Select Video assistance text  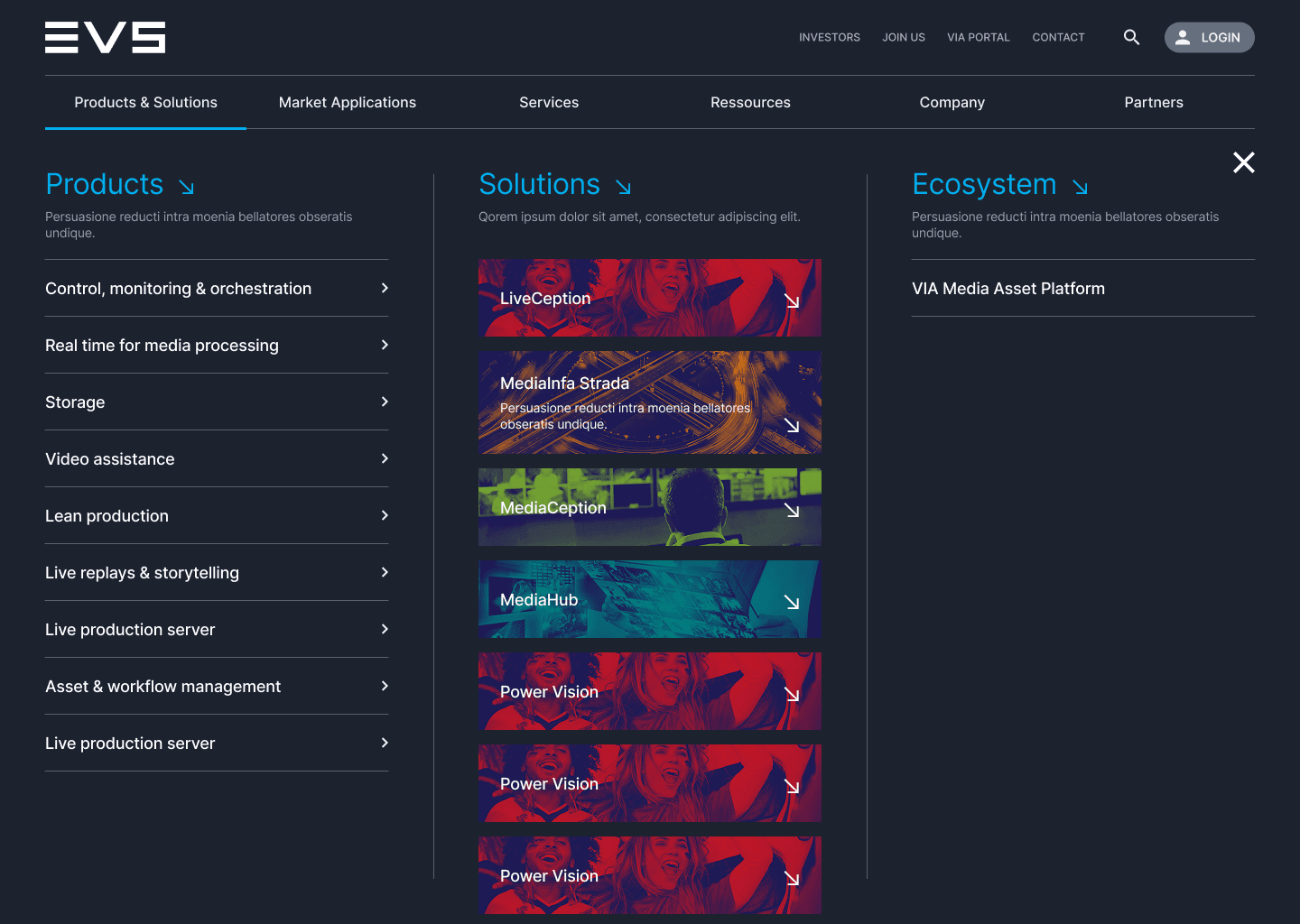pyautogui.click(x=110, y=458)
